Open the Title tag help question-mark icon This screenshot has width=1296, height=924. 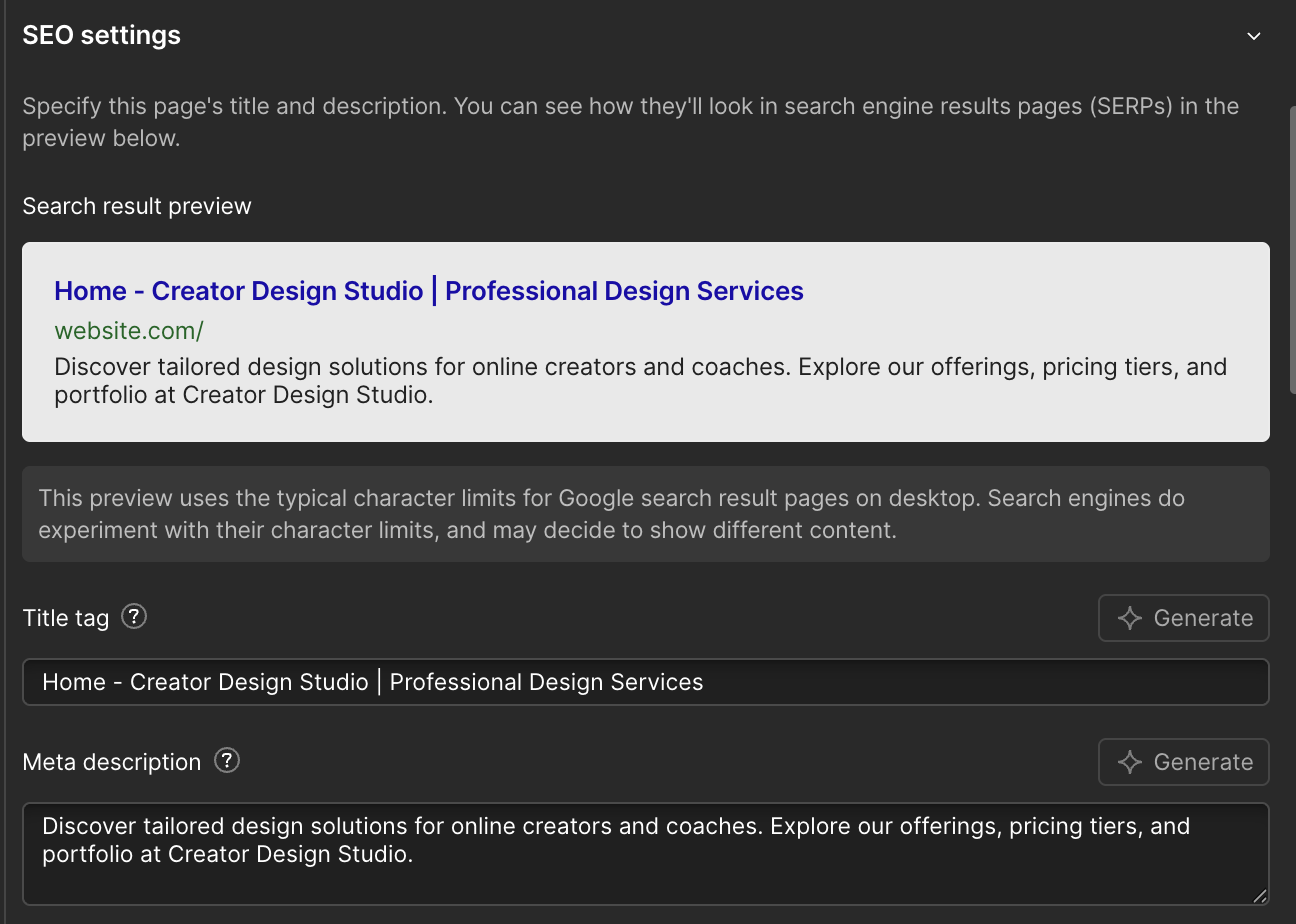click(134, 617)
